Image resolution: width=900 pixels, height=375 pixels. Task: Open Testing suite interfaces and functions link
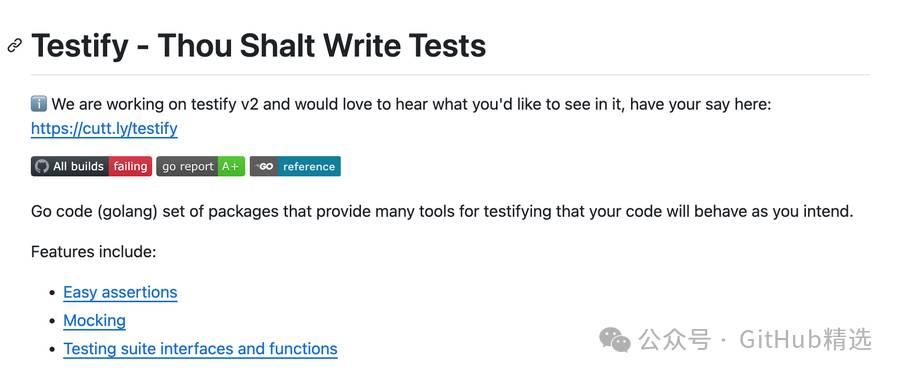[x=200, y=349]
